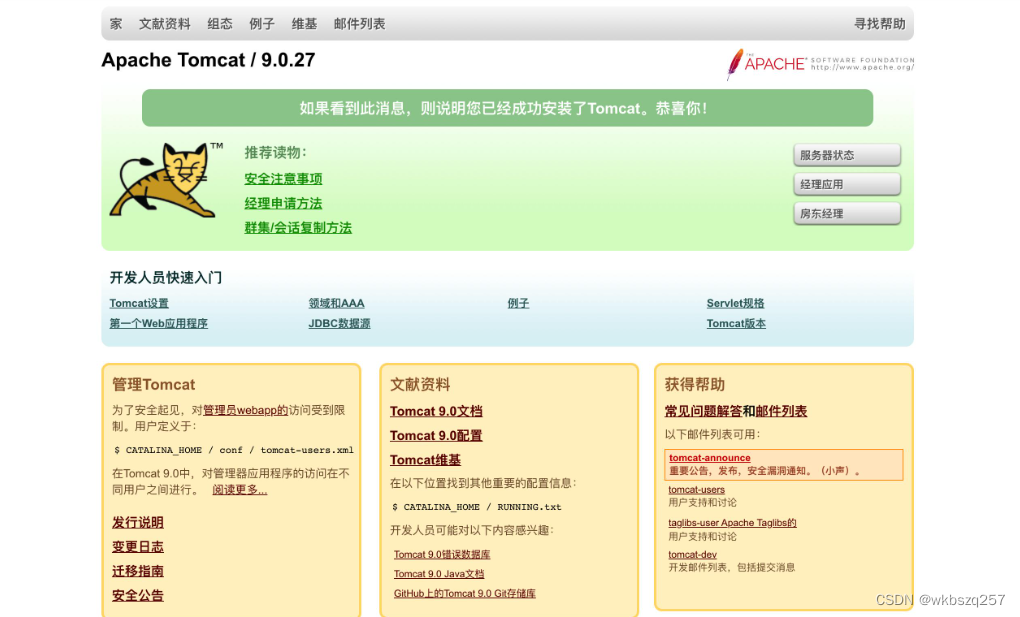This screenshot has width=1020, height=617.
Task: Click the $ CATALINA_HOME / conf / tomcat-users.xml path text
Action: click(234, 450)
